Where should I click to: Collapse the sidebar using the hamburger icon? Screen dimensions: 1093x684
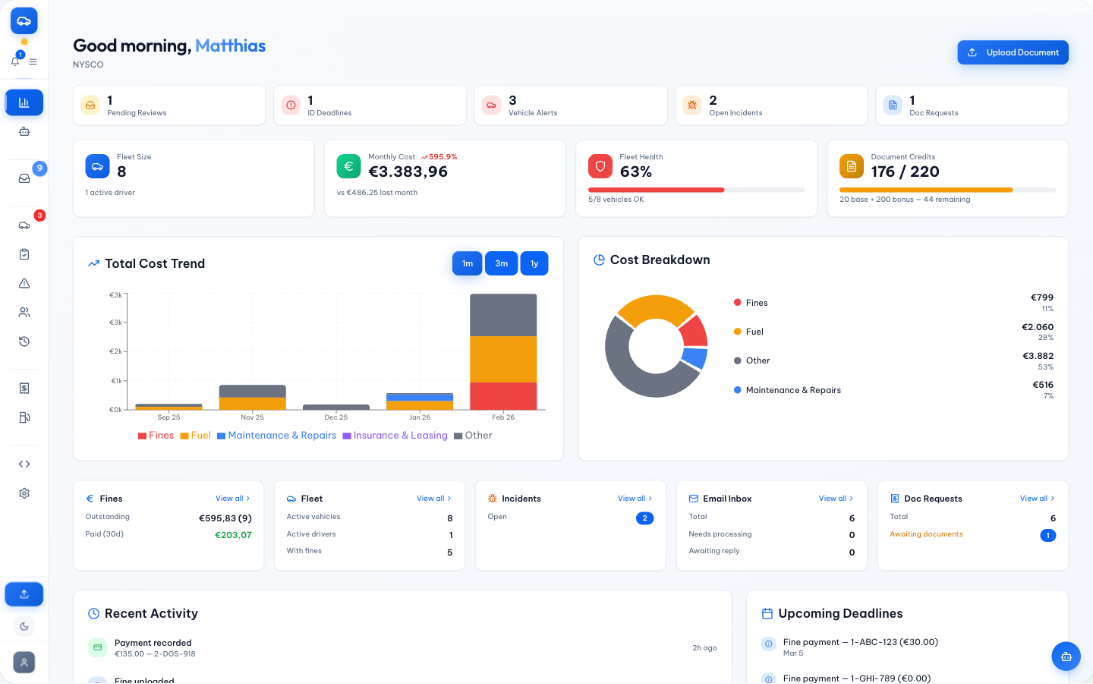point(32,61)
